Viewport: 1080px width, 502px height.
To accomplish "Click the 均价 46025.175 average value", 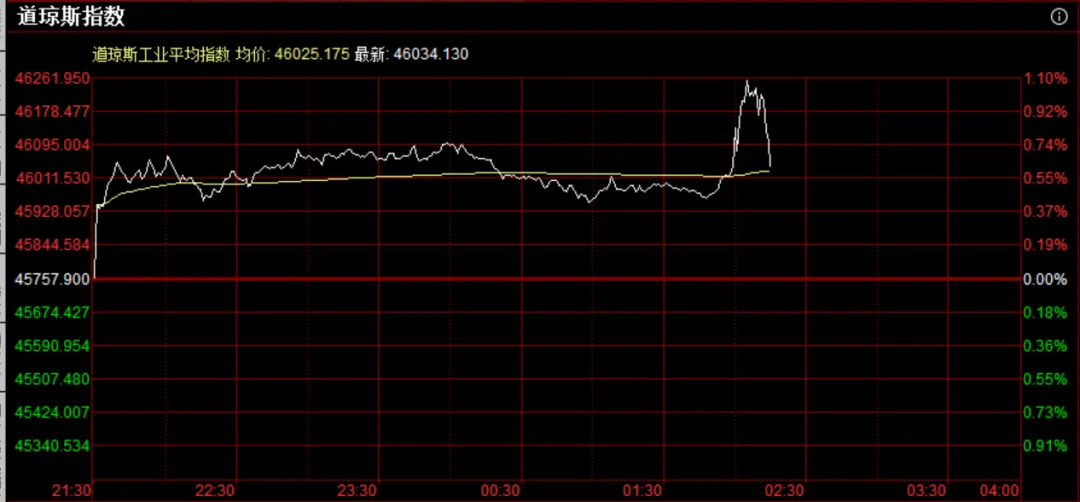I will click(x=292, y=54).
